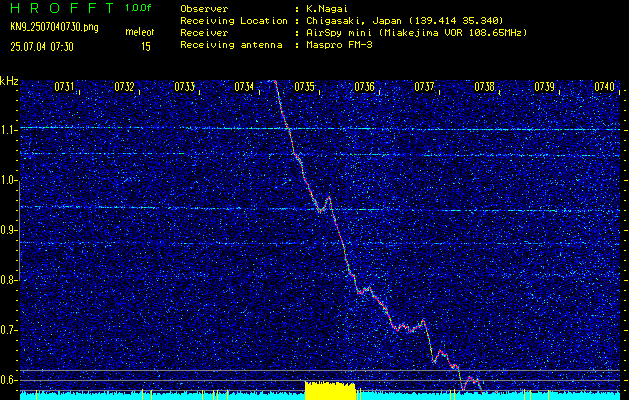Image resolution: width=629 pixels, height=400 pixels.
Task: Click the meteor count value 15
Action: pos(146,47)
